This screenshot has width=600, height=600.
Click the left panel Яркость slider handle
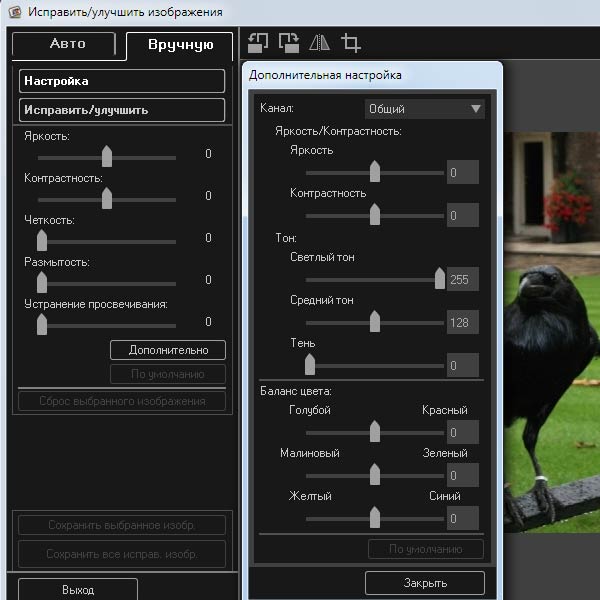[x=107, y=156]
